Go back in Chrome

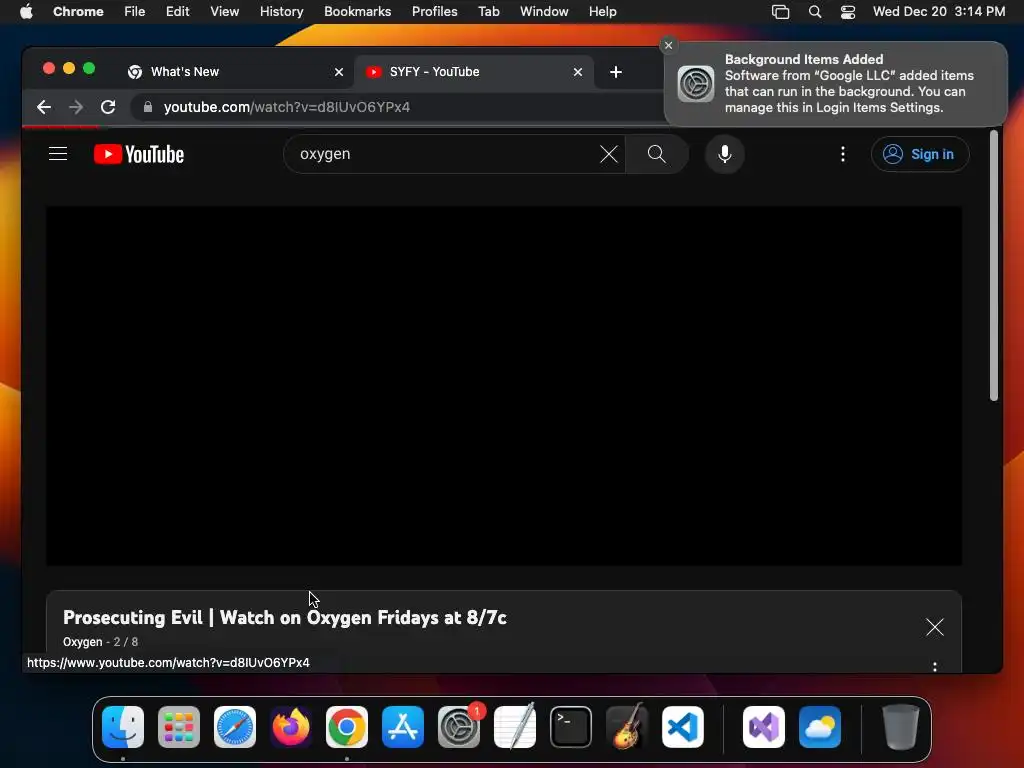pyautogui.click(x=44, y=107)
